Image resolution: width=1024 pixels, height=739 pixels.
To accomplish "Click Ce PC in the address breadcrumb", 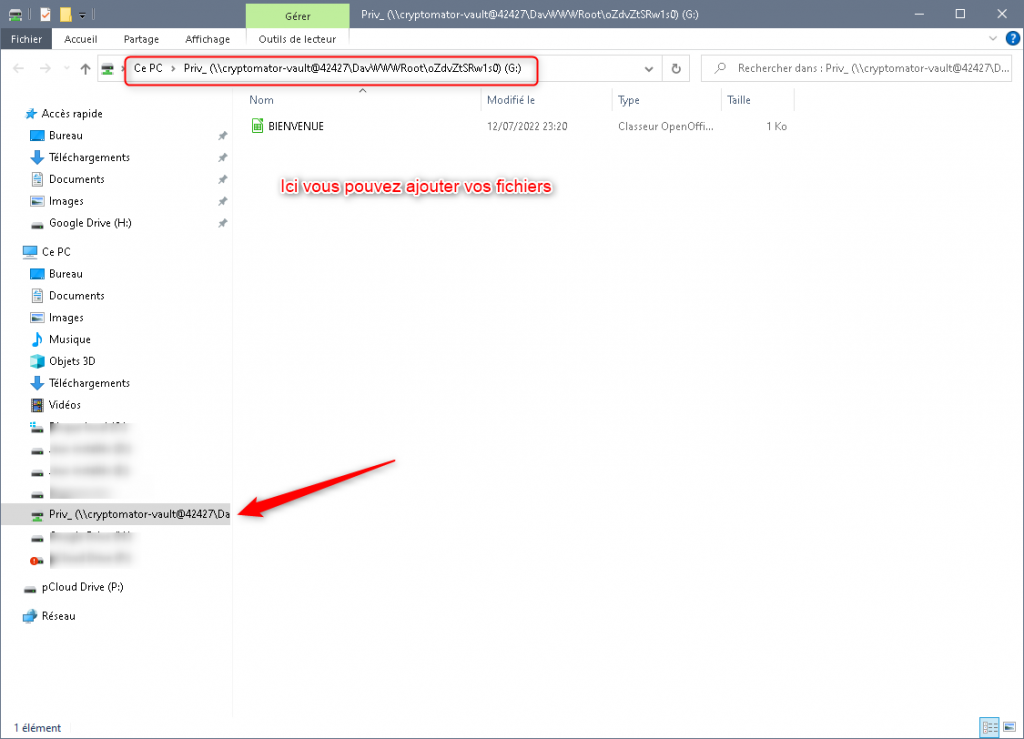I will click(x=148, y=69).
